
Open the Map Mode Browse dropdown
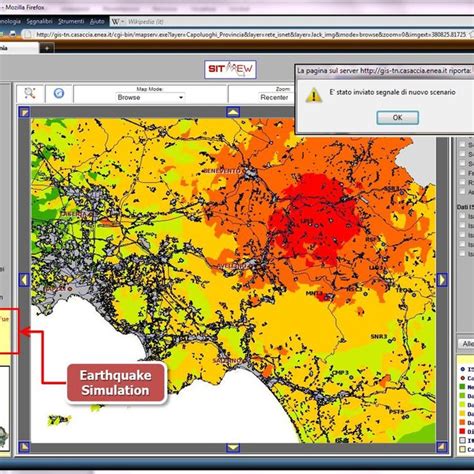click(x=150, y=97)
